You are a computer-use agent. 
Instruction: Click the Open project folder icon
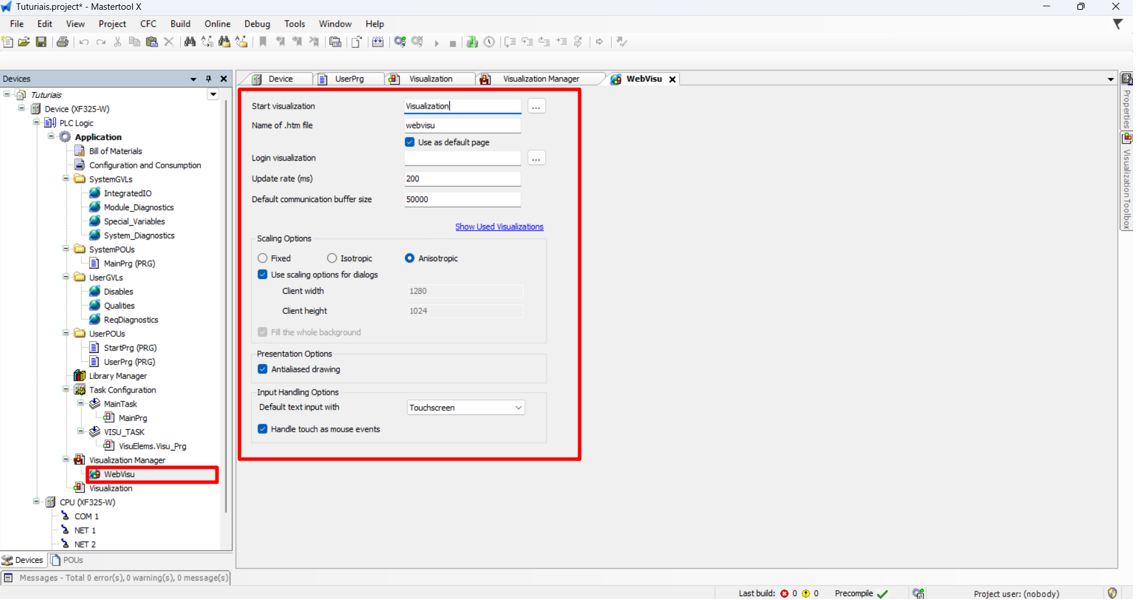point(24,42)
